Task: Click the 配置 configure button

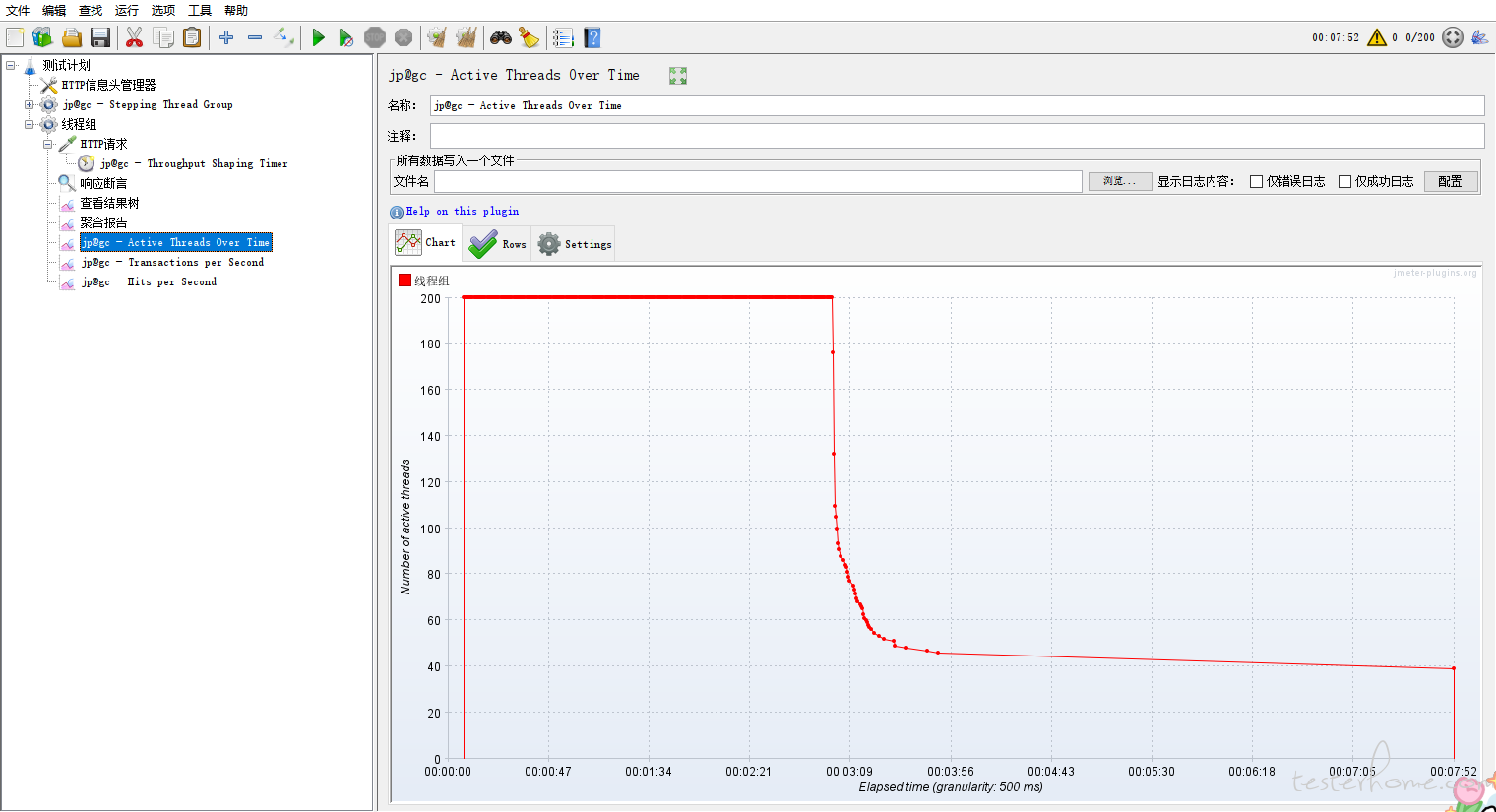Action: click(1451, 181)
